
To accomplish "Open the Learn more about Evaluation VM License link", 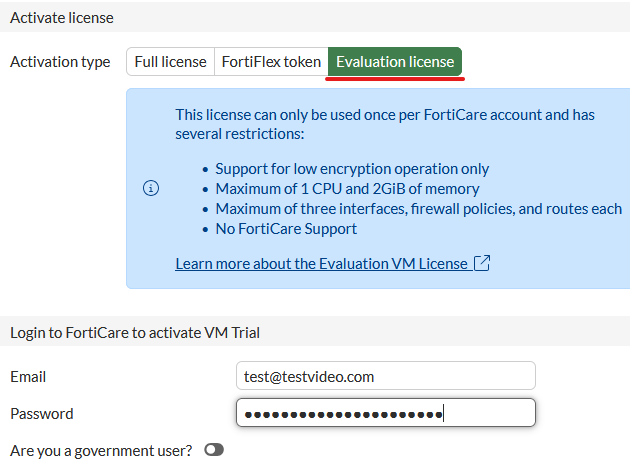I will [x=321, y=264].
